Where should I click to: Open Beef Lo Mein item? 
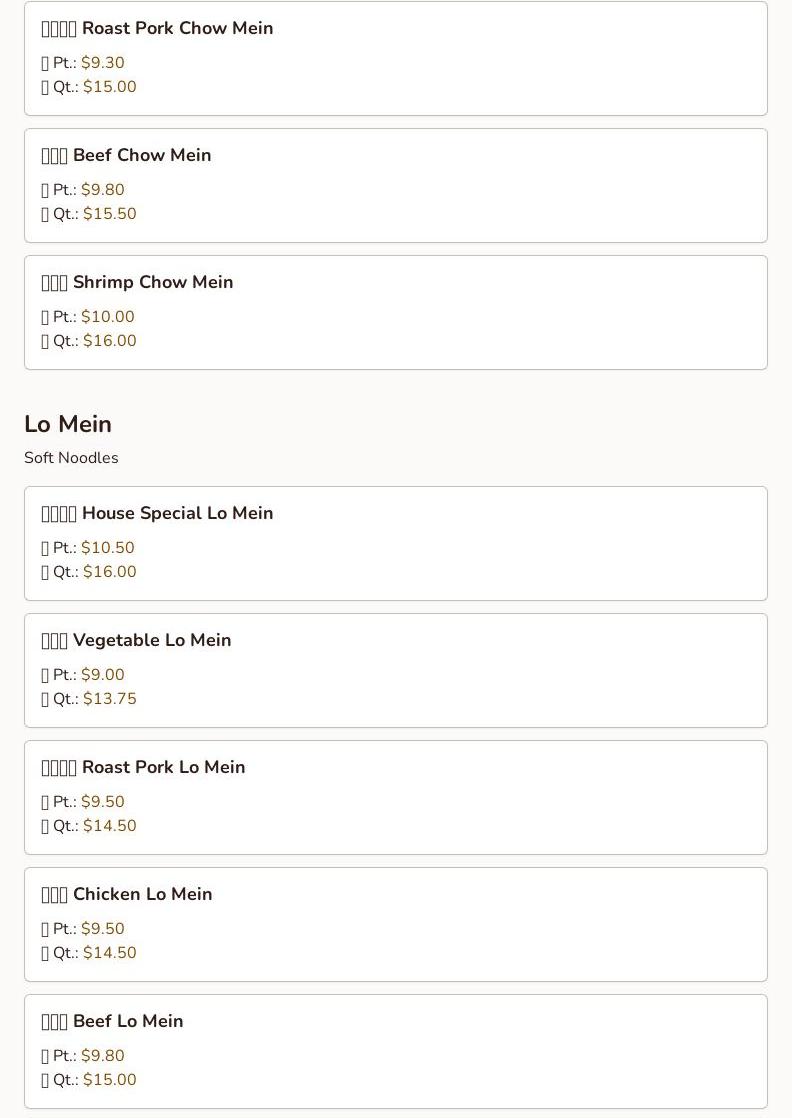pos(396,1051)
